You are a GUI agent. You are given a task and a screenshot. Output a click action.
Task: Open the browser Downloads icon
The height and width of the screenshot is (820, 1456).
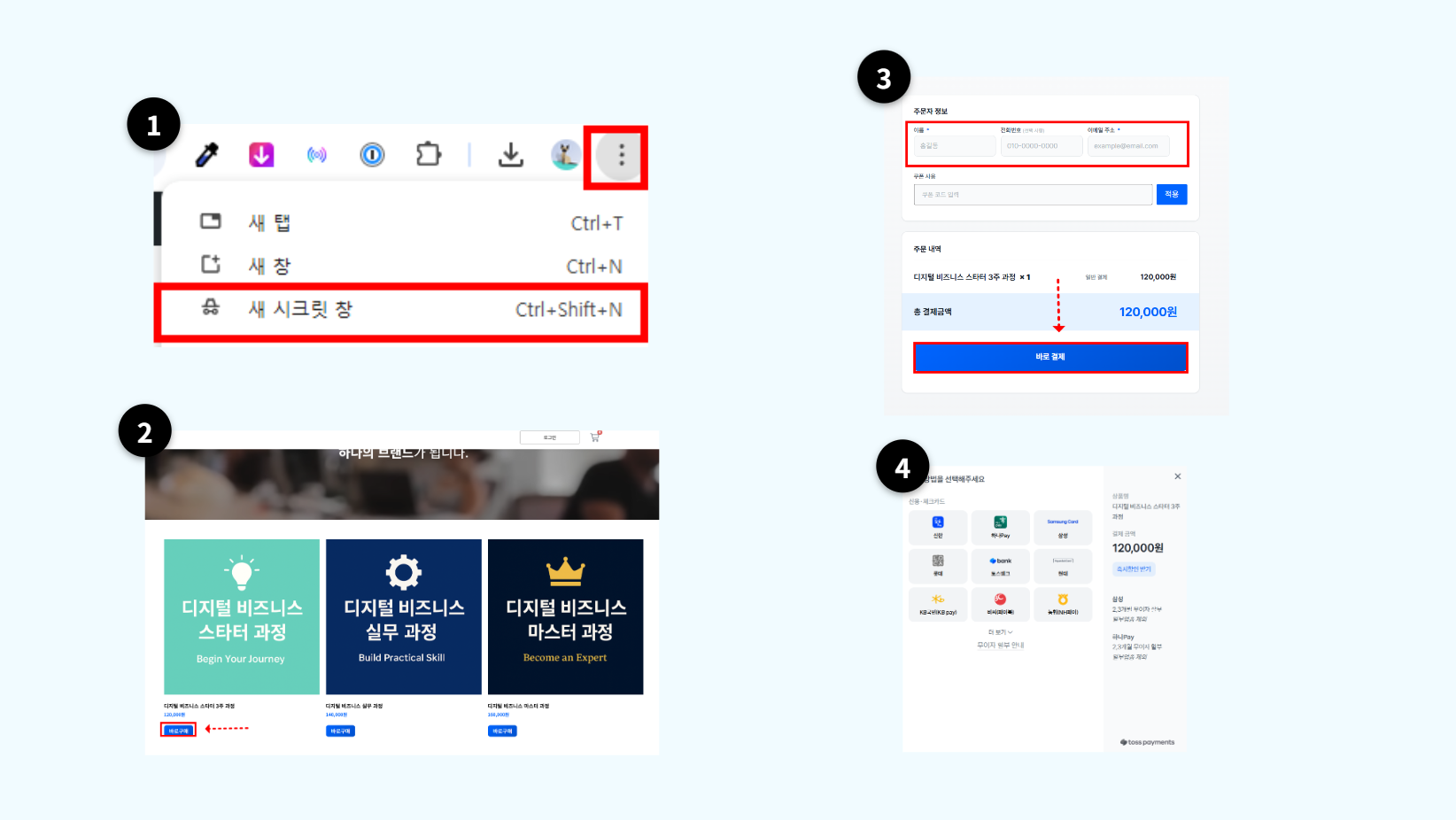511,154
